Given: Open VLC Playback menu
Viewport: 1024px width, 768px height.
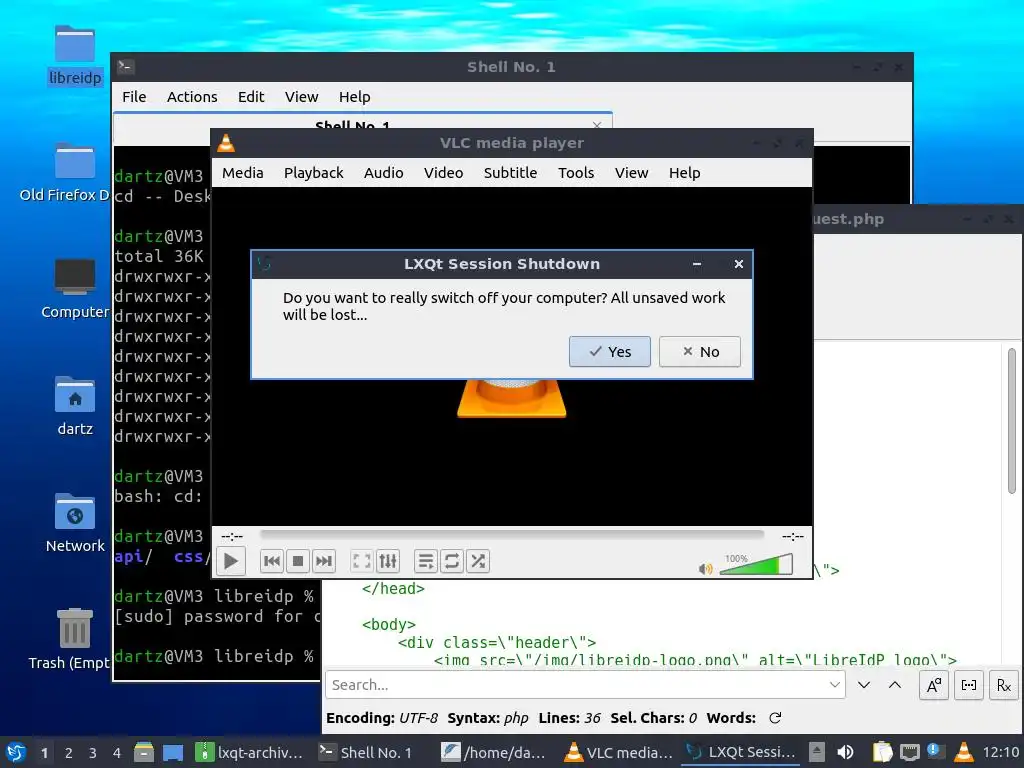Looking at the screenshot, I should [313, 173].
